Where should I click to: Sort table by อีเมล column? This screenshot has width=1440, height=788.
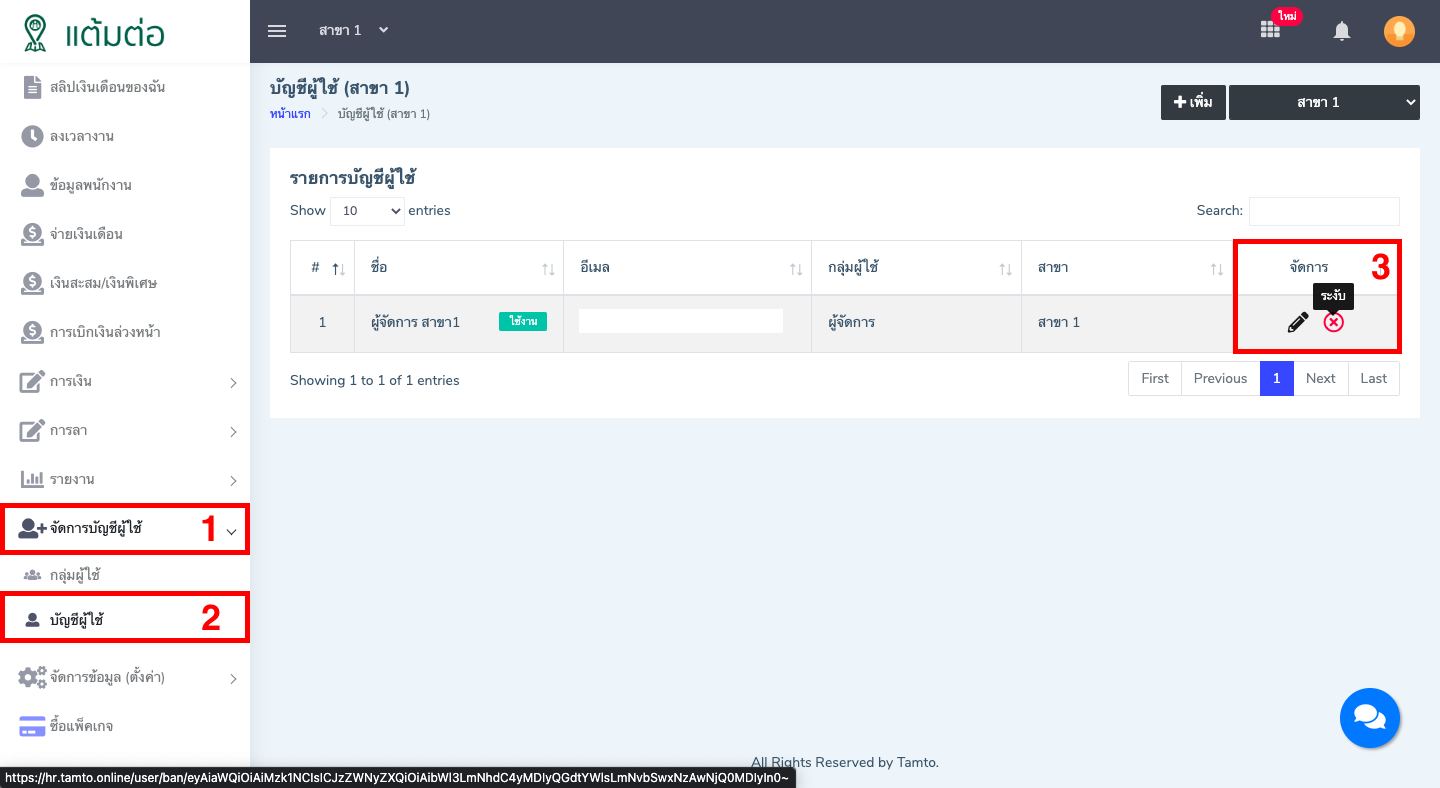click(686, 268)
